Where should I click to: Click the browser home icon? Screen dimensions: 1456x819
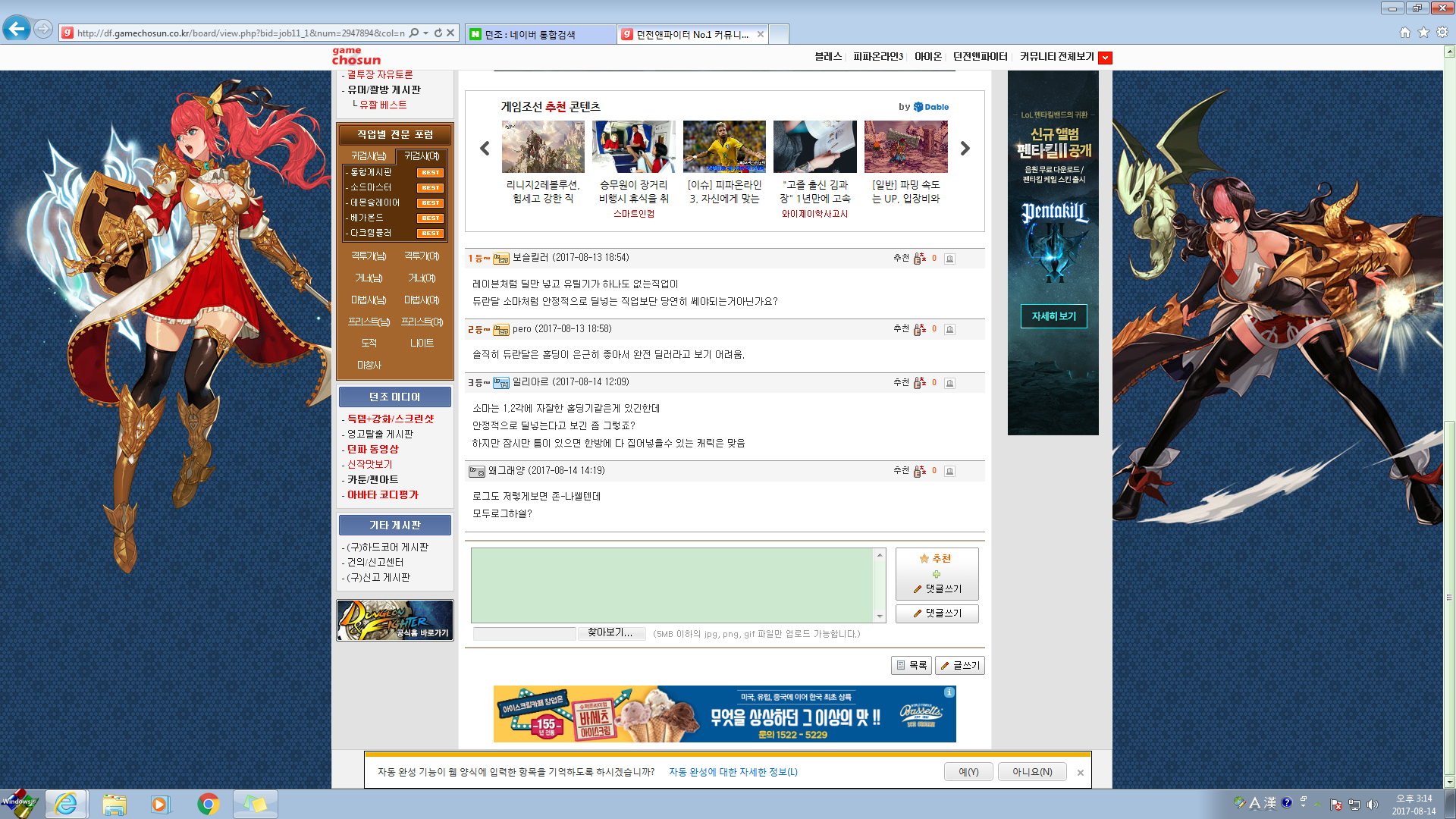[x=1404, y=33]
